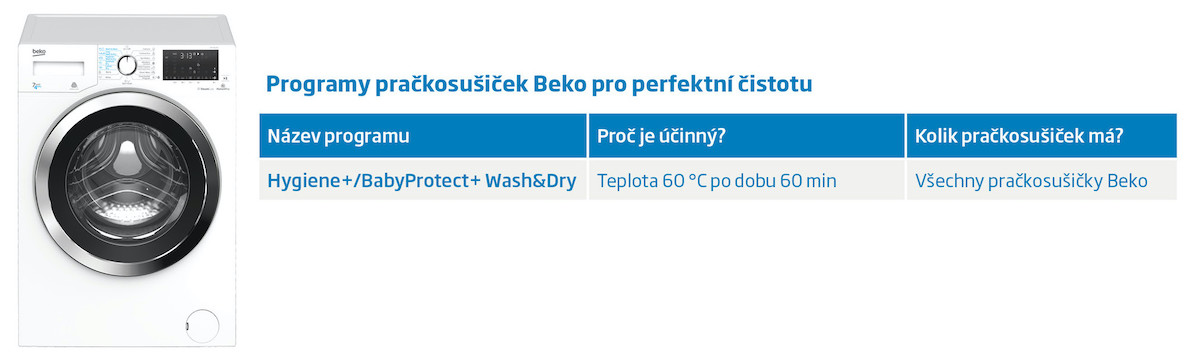
Task: Click heading 'Programy pračkosušiček Beko pro perfektní čistotu'
Action: point(539,84)
